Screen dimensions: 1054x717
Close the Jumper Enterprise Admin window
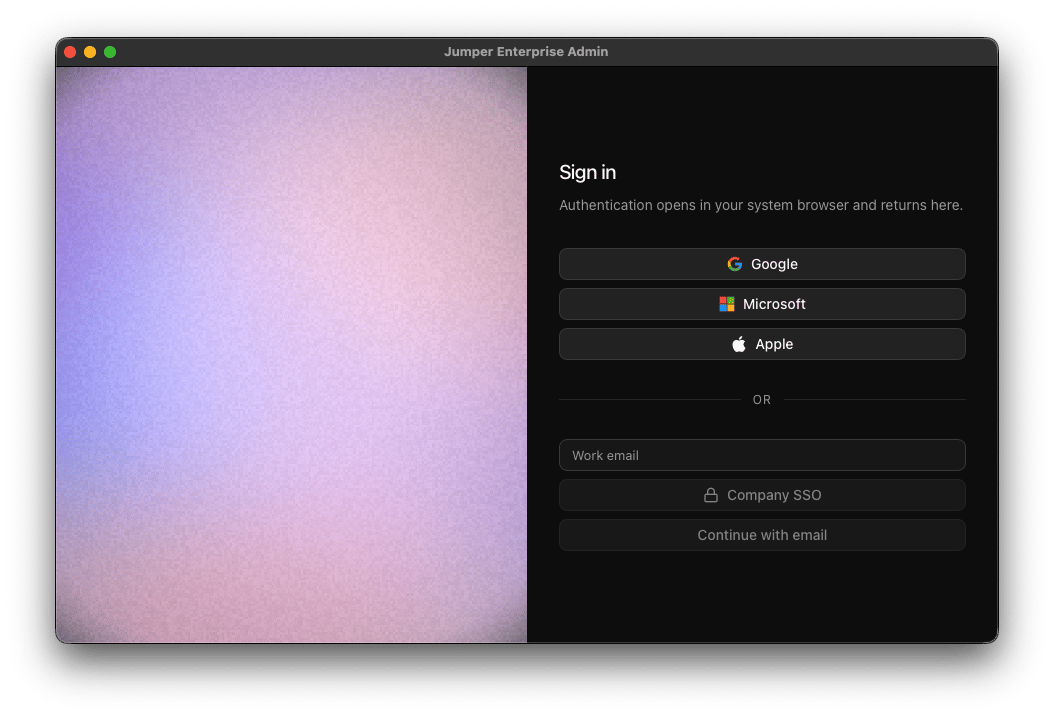pos(70,52)
